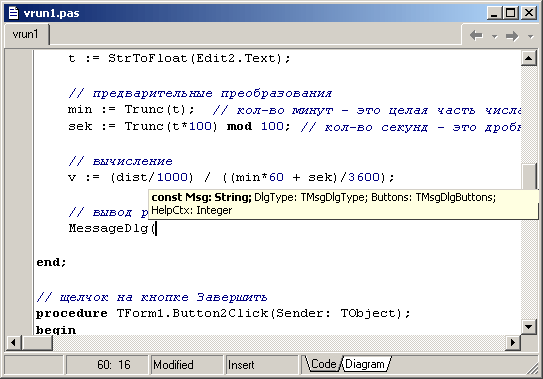
Task: Click the 'v := (dist/1000)' formula line
Action: 231,177
